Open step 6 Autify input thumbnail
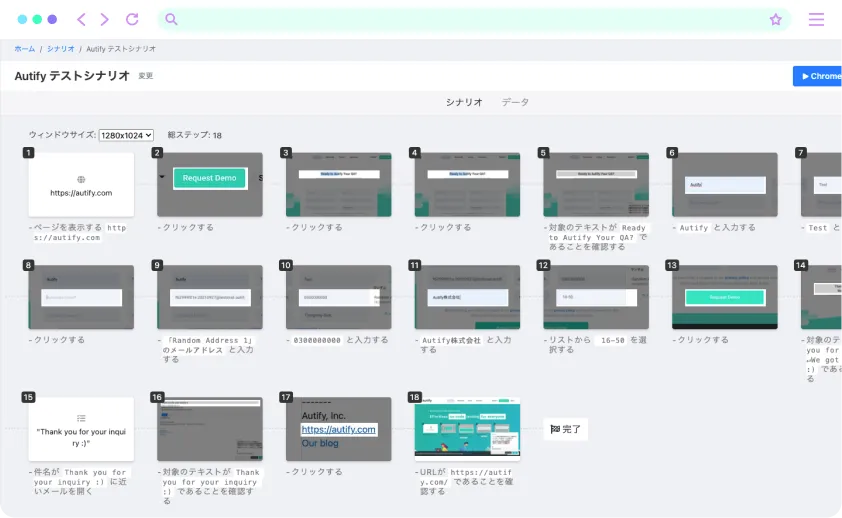This screenshot has width=842, height=518. pyautogui.click(x=725, y=185)
